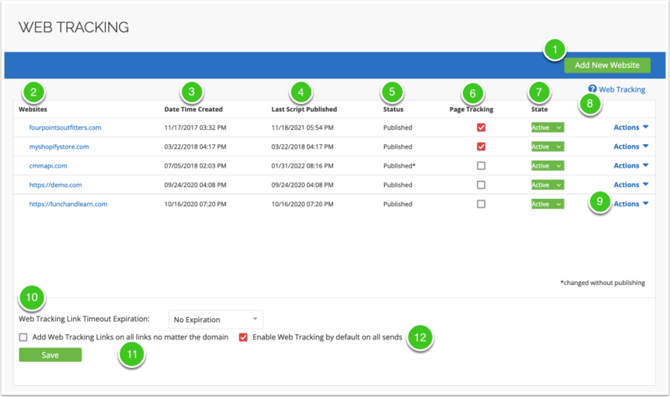This screenshot has height=397, width=670.
Task: Select created date 11/17/2017 03:32 PM
Action: pos(195,127)
